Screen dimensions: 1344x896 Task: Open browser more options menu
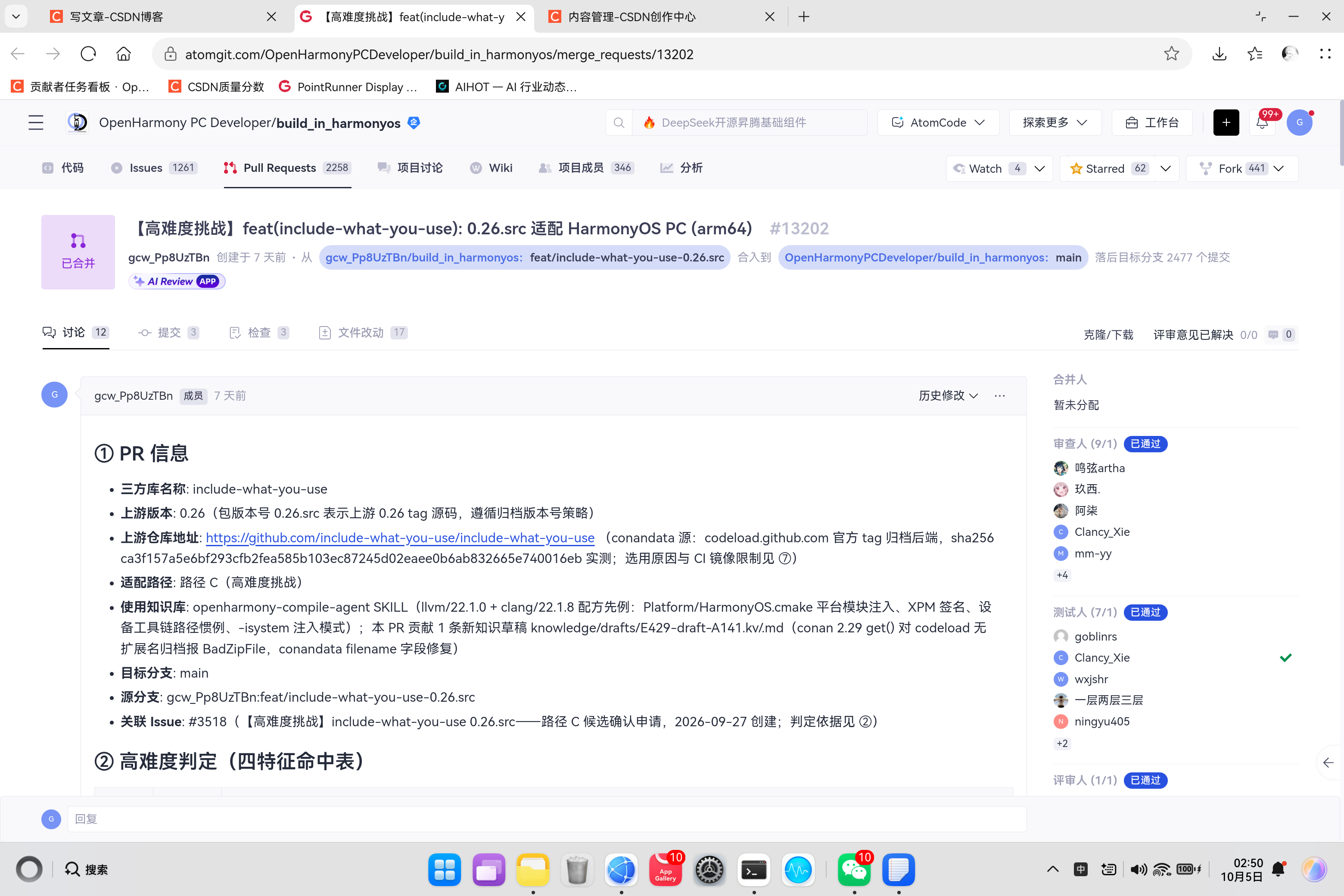(x=1325, y=54)
